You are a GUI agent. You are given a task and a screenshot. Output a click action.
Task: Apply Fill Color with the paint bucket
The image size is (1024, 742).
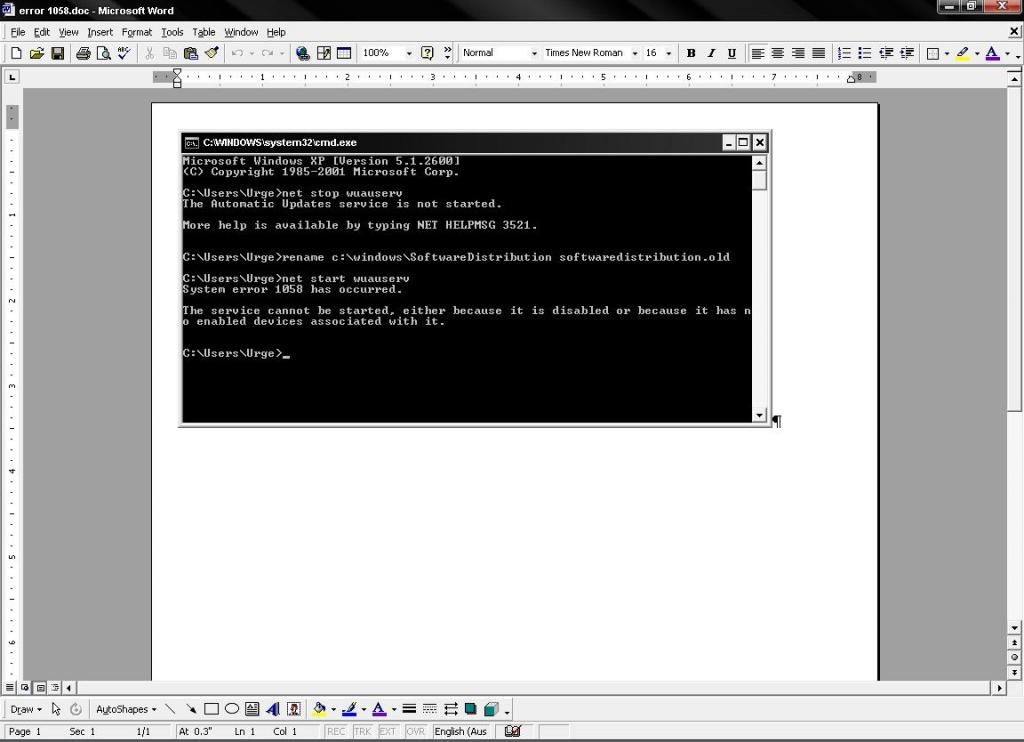click(x=319, y=709)
